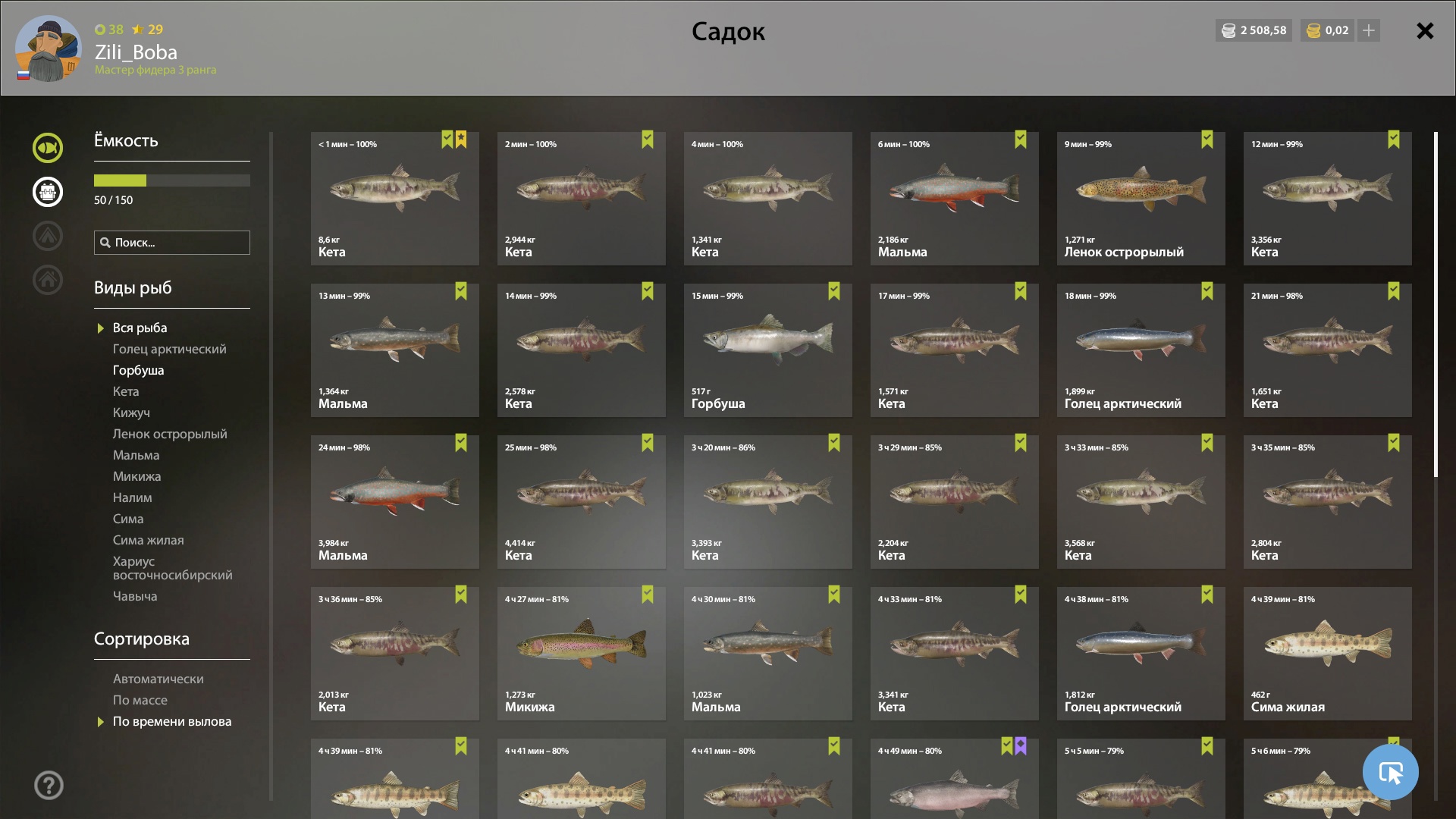Image resolution: width=1456 pixels, height=819 pixels.
Task: Select automatic sorting (Автоматически)
Action: click(158, 679)
